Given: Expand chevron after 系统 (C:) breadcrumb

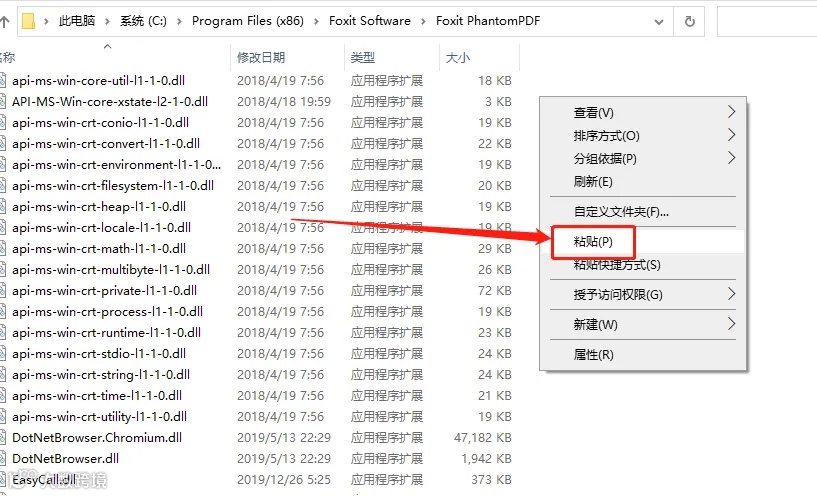Looking at the screenshot, I should [x=179, y=21].
